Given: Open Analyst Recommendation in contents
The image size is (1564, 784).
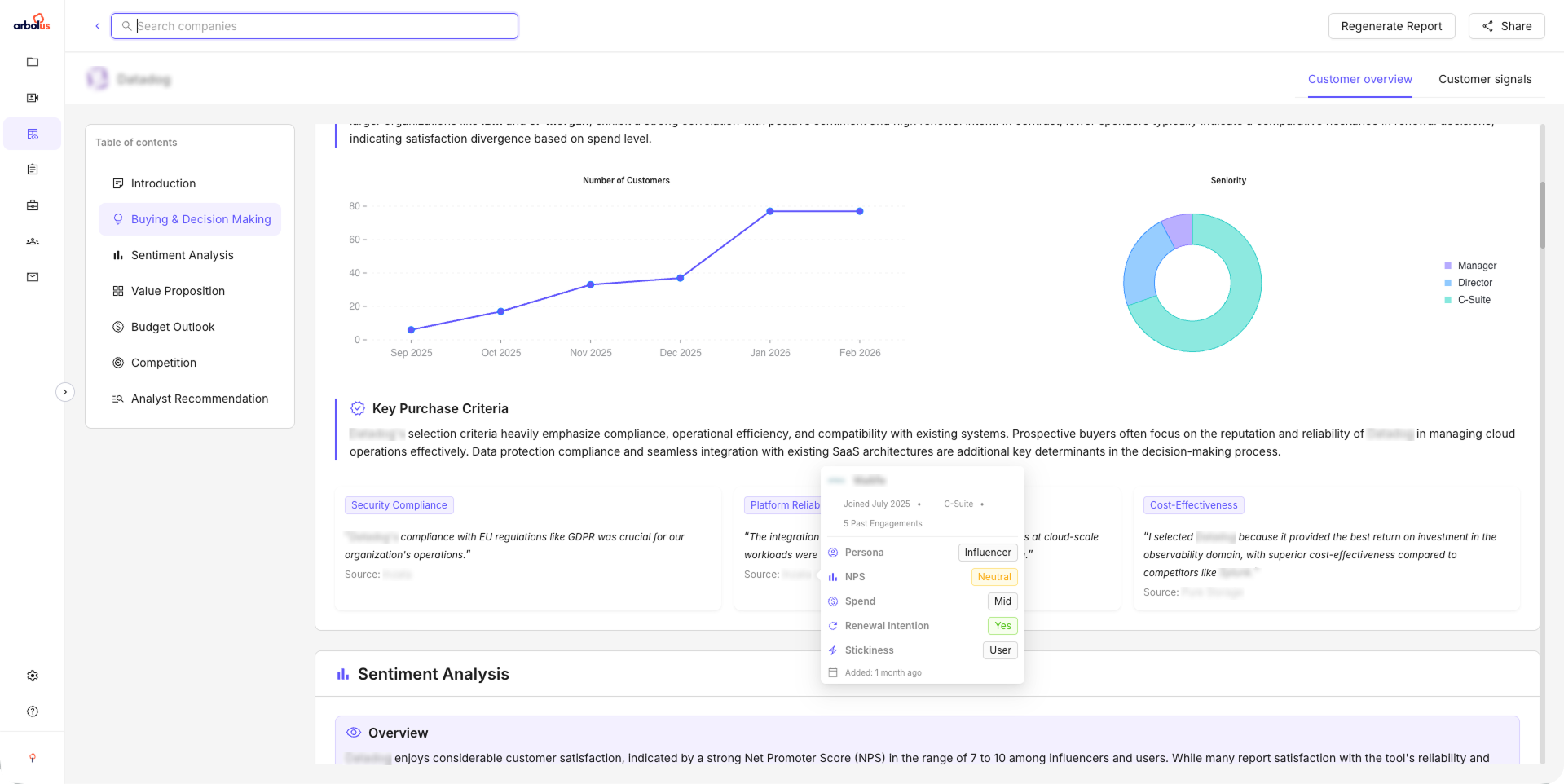Looking at the screenshot, I should (x=190, y=399).
